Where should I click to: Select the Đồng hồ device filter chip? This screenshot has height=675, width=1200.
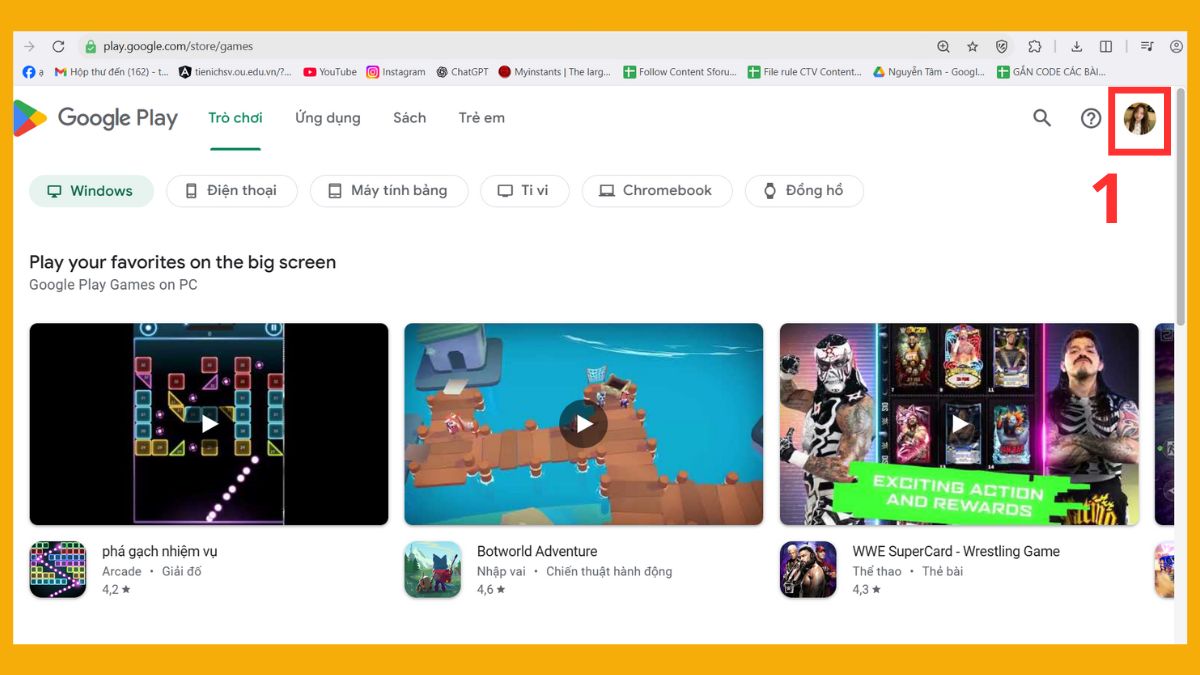[804, 191]
